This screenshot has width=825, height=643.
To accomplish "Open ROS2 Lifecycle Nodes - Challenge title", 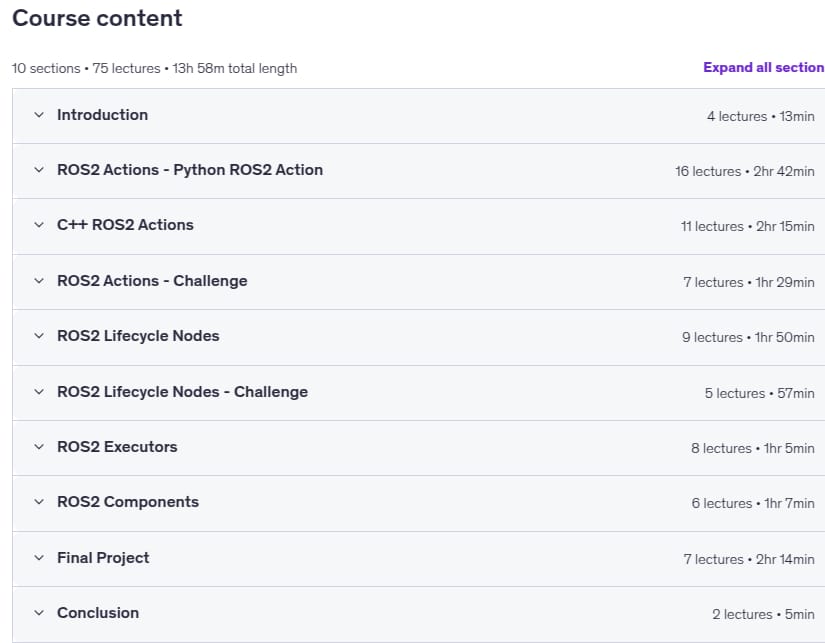I will (183, 392).
